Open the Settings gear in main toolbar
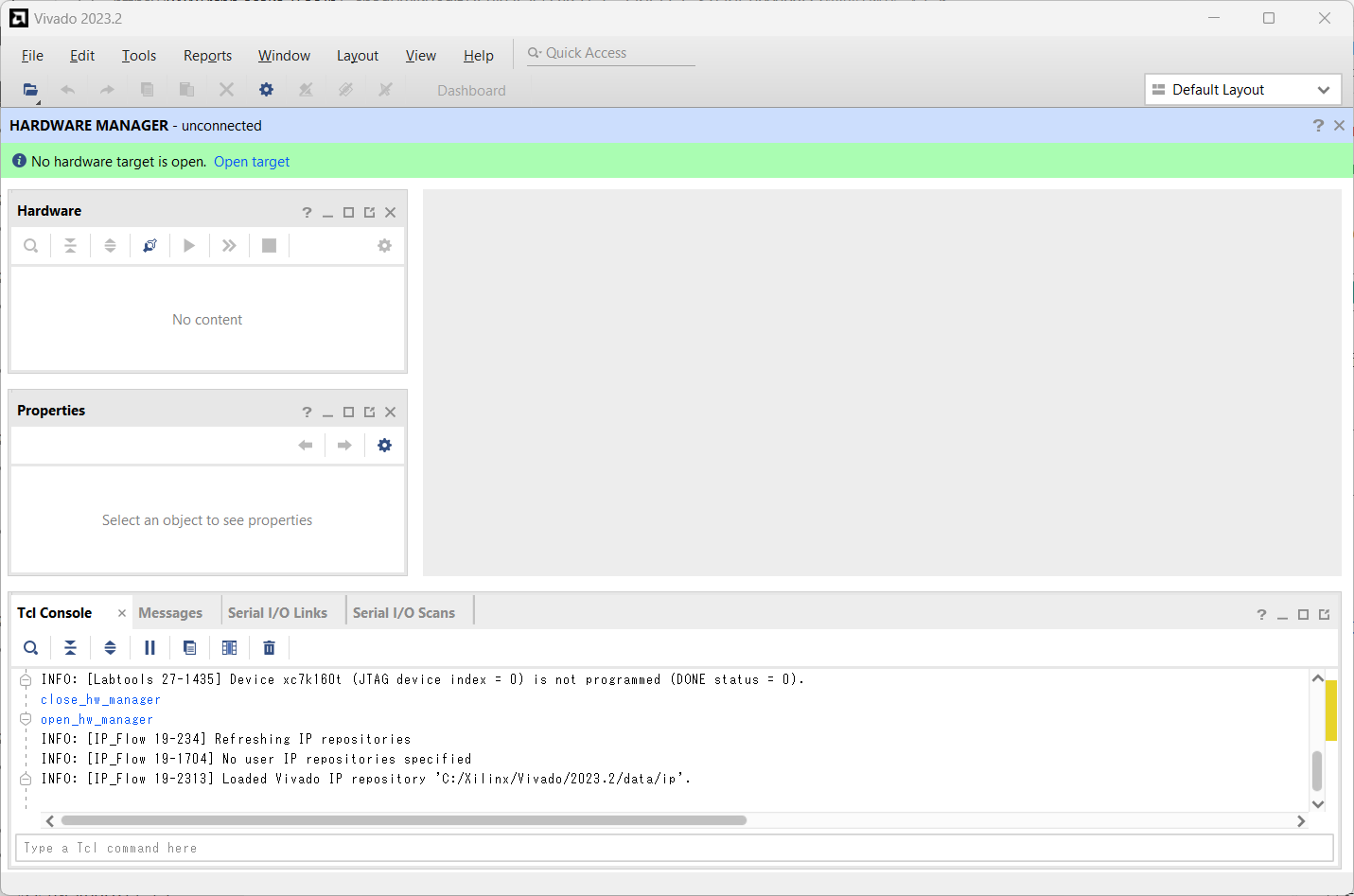This screenshot has width=1354, height=896. [266, 90]
